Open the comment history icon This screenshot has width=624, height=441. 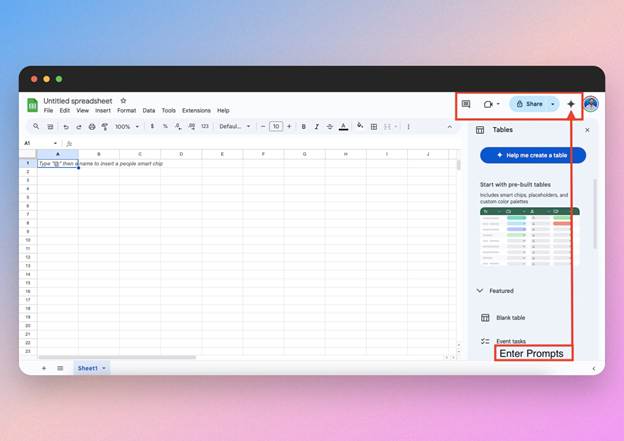[466, 104]
